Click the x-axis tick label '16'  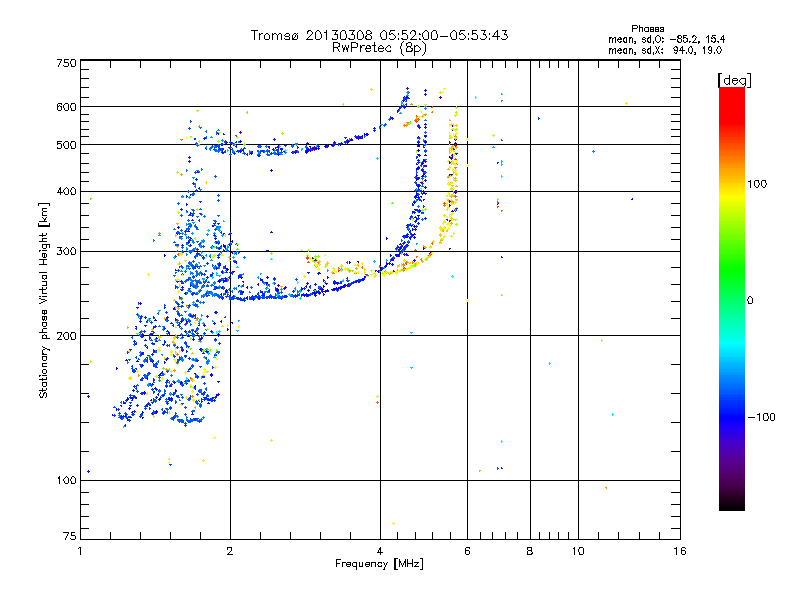[x=680, y=551]
